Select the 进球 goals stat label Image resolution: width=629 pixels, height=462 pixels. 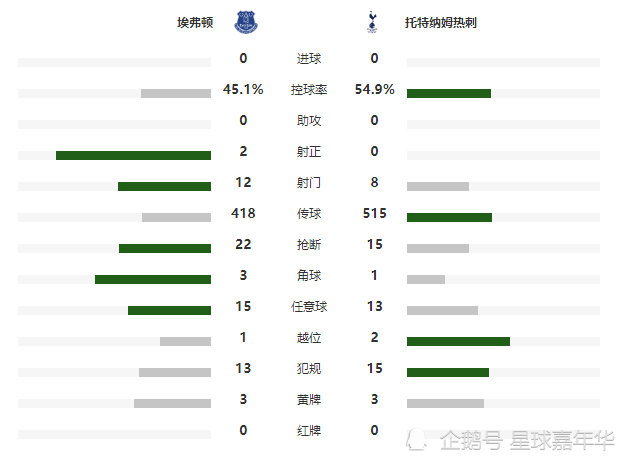(309, 59)
